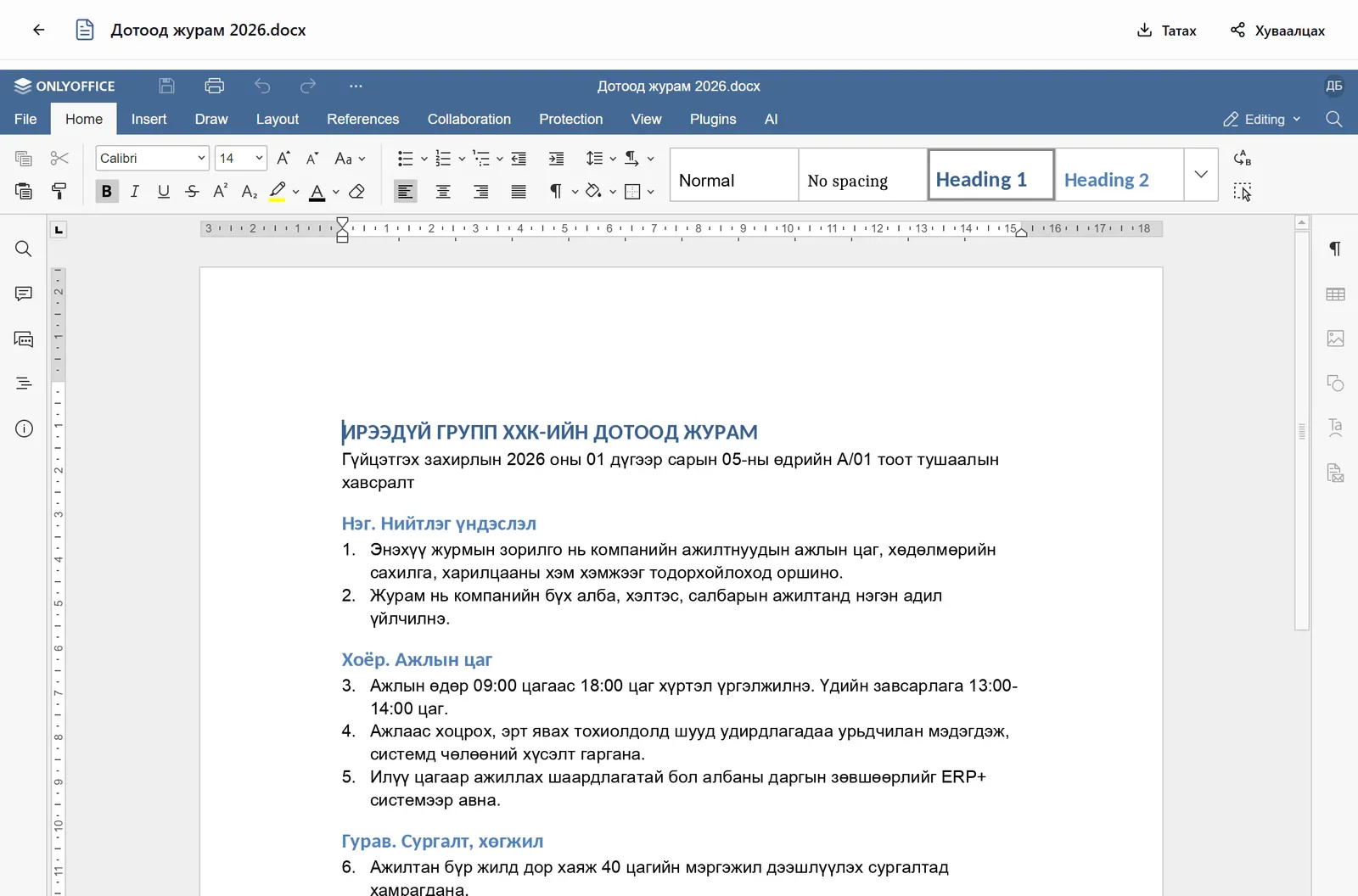This screenshot has height=896, width=1358.
Task: Click the Cut scissors icon
Action: pos(59,159)
